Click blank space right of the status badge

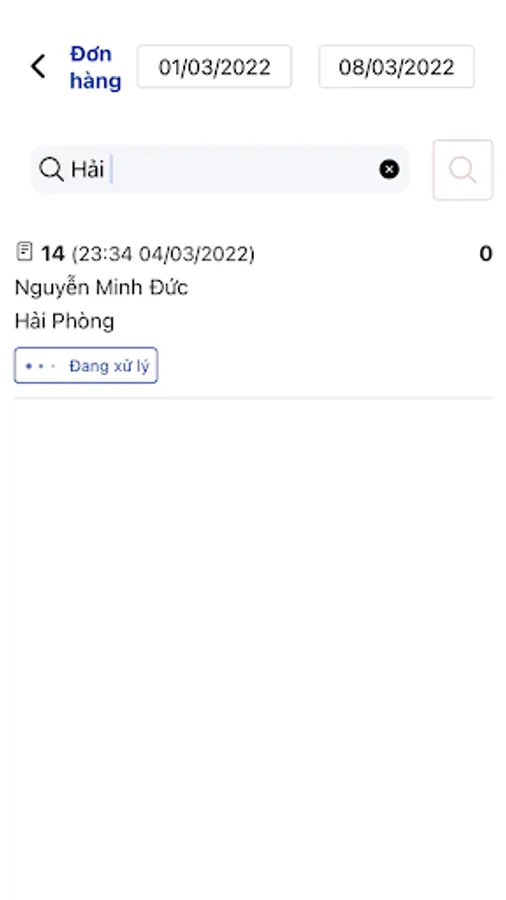(x=325, y=366)
